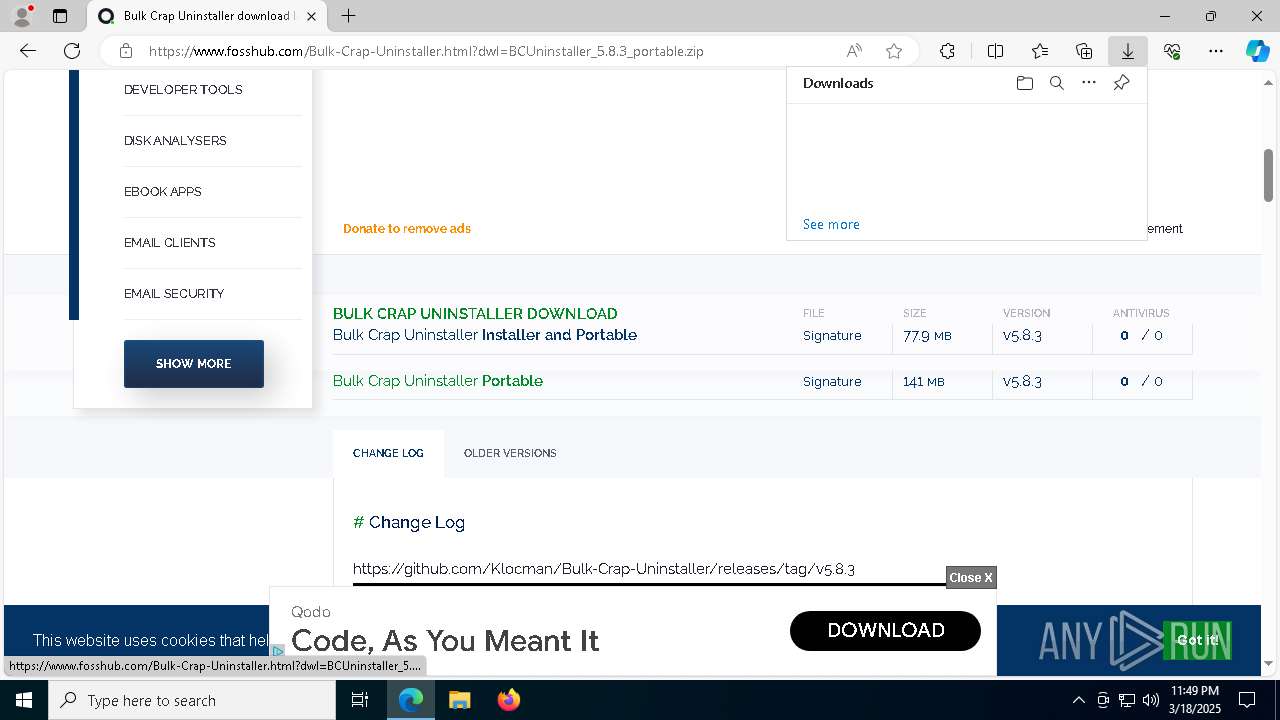This screenshot has height=720, width=1280.
Task: Open the volume control in tray
Action: tap(1150, 700)
